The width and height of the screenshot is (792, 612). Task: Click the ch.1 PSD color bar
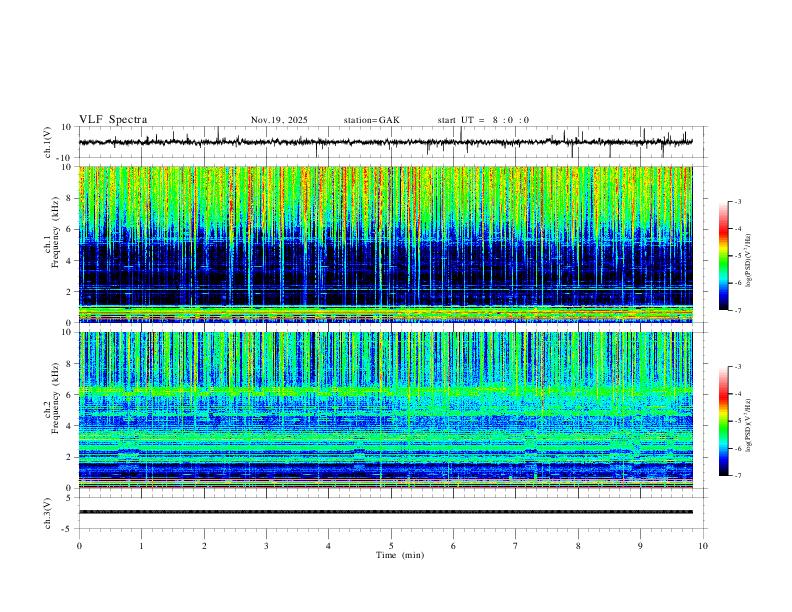click(x=723, y=256)
